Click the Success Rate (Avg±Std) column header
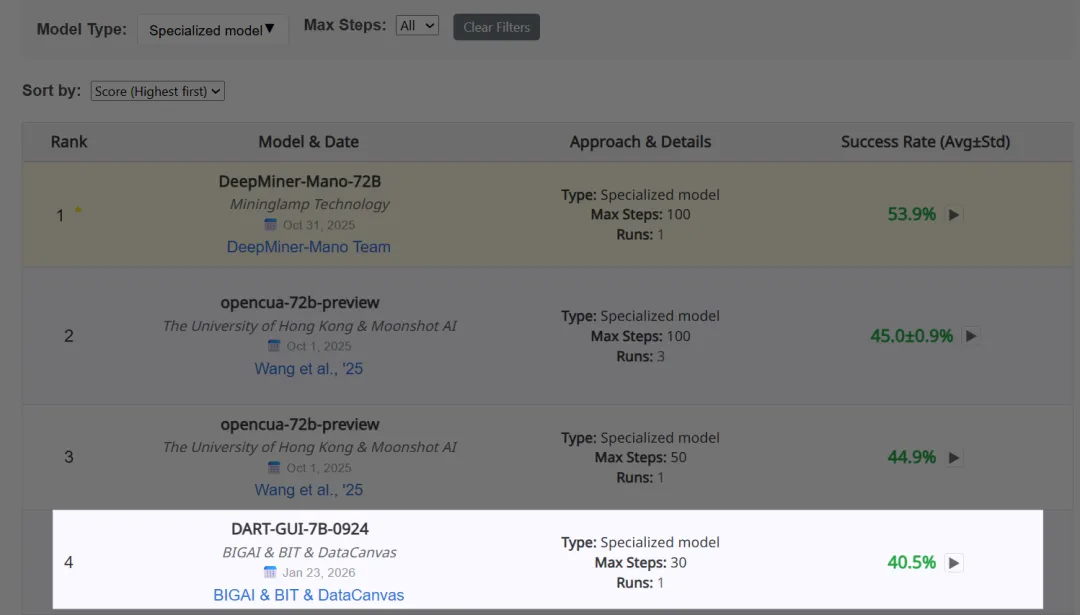This screenshot has height=615, width=1080. point(925,142)
